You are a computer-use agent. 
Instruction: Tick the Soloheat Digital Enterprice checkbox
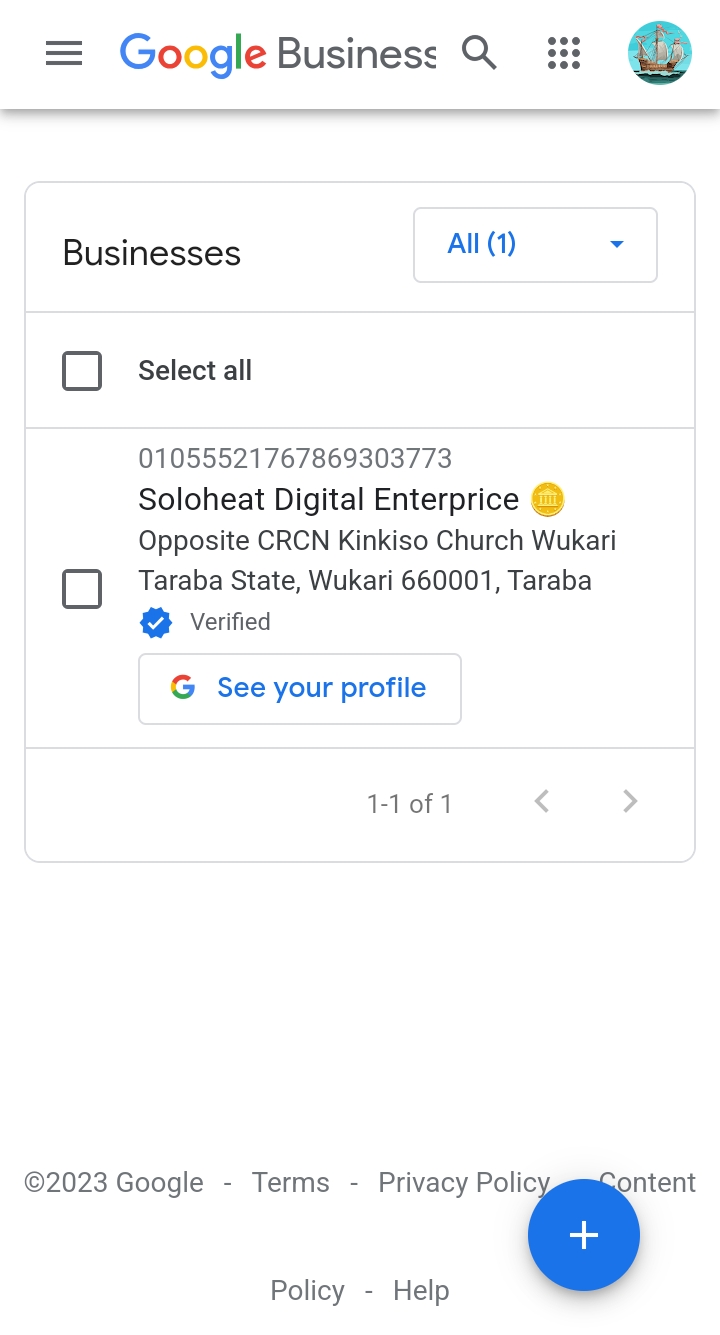click(x=82, y=589)
